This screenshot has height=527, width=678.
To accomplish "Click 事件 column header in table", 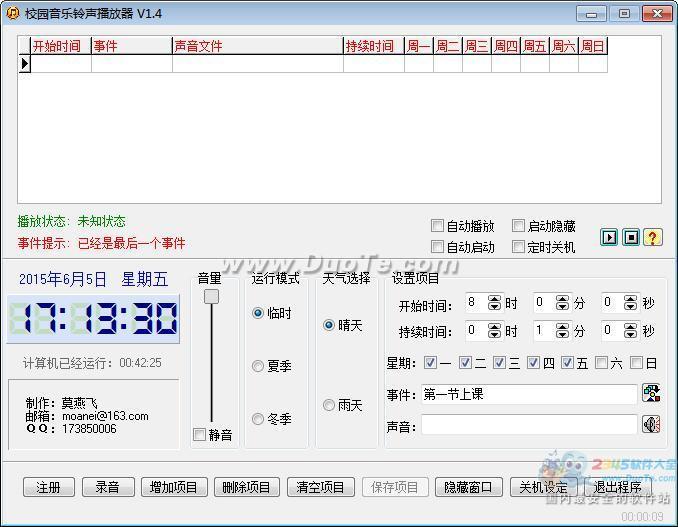I will point(132,46).
